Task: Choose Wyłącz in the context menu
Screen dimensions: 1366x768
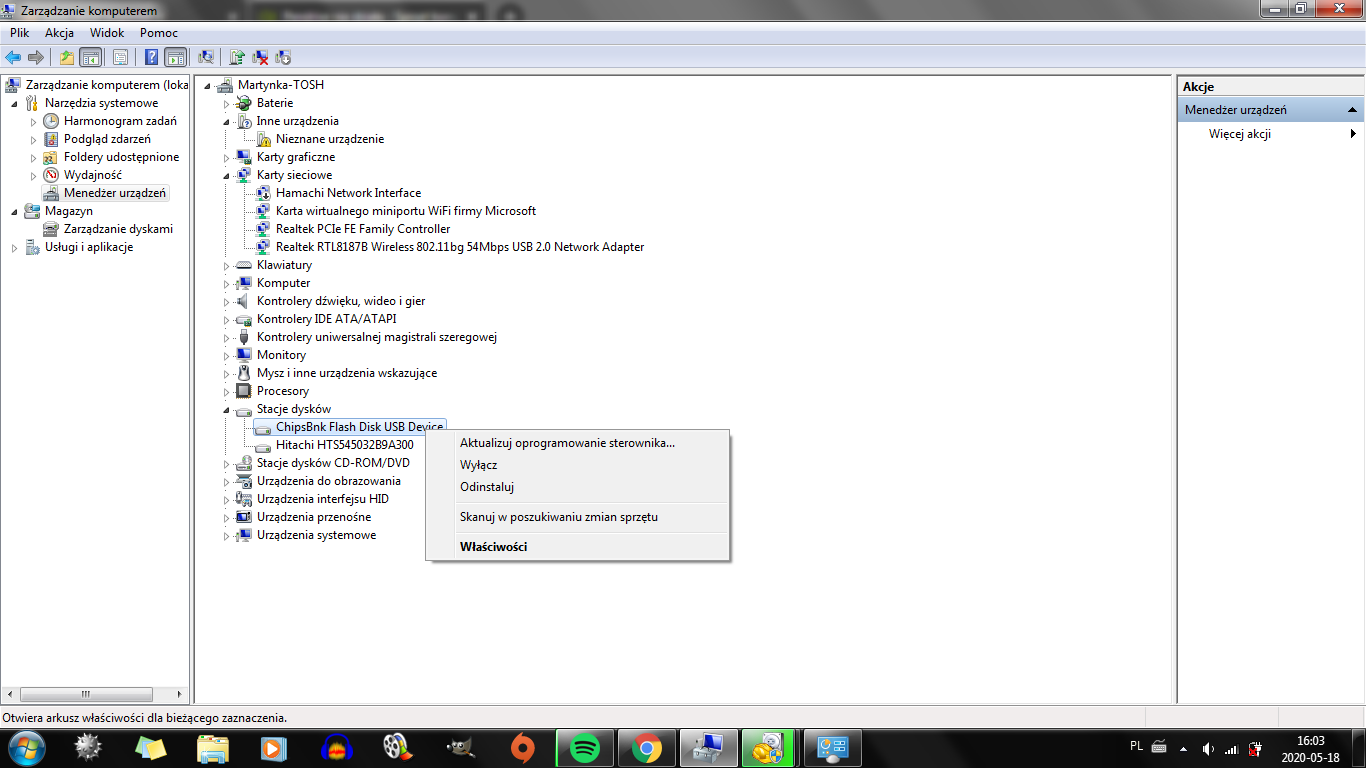Action: [x=578, y=465]
